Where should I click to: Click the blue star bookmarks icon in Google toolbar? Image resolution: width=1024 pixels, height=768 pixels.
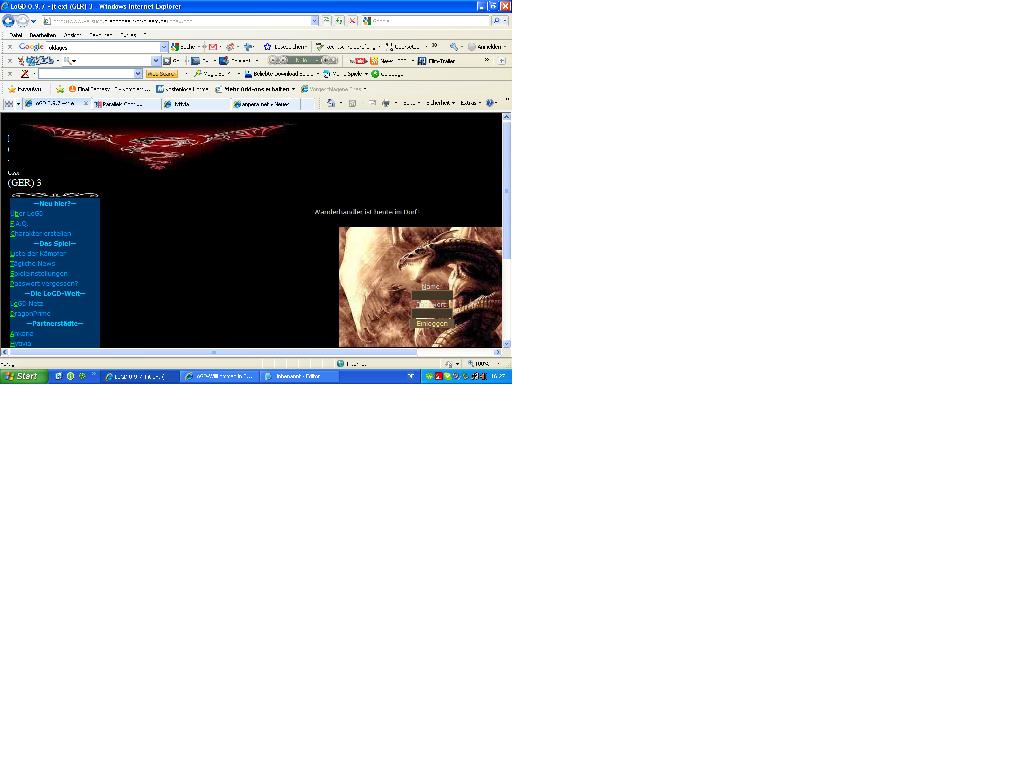point(267,47)
